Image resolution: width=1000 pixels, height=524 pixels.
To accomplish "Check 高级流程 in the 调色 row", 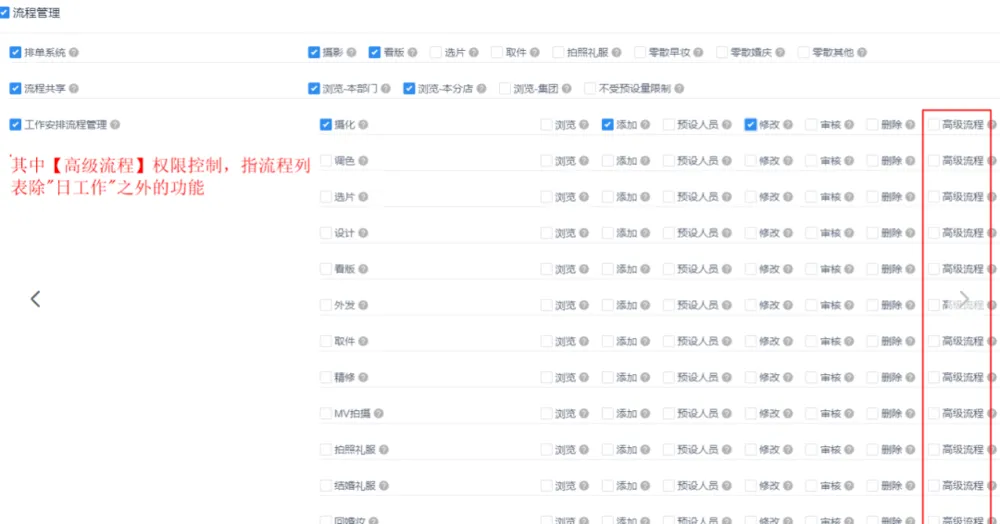I will pos(933,161).
